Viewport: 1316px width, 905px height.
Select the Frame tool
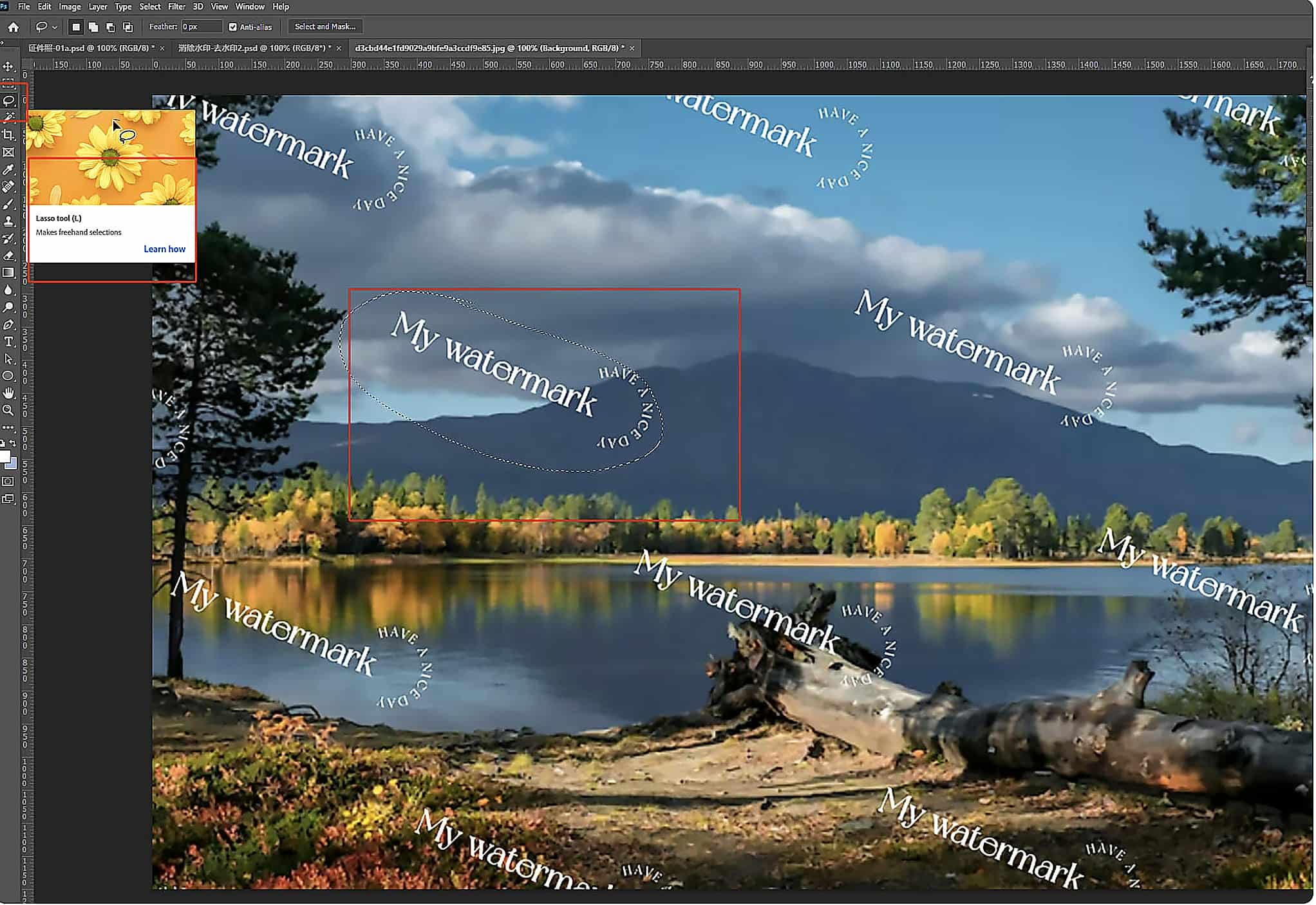(x=8, y=153)
